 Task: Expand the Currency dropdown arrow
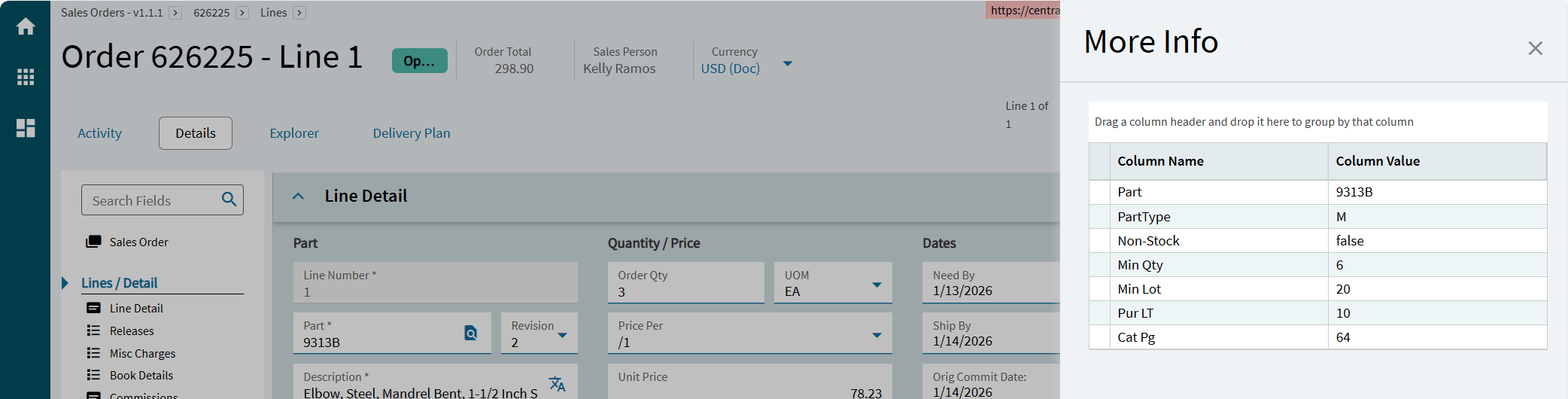[788, 63]
